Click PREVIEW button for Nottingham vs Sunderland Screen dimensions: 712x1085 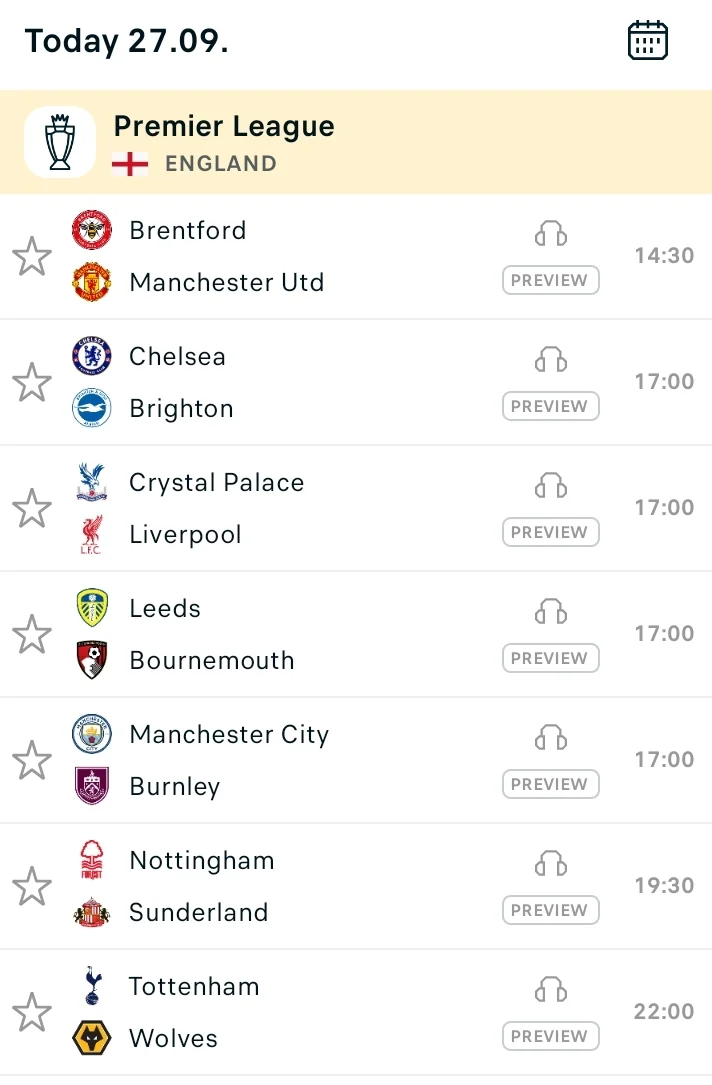click(551, 910)
